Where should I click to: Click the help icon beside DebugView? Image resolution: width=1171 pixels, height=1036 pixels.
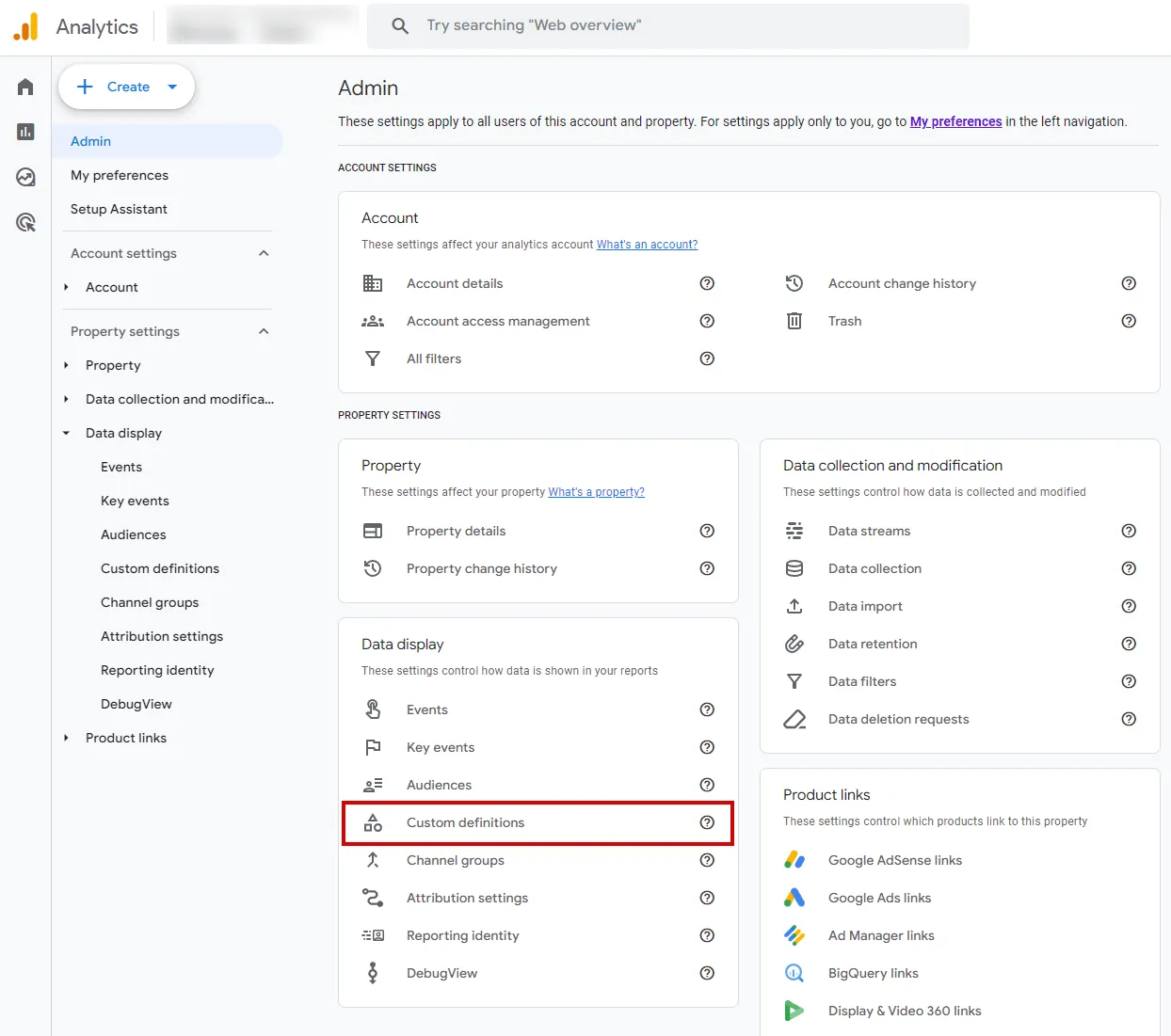coord(707,973)
